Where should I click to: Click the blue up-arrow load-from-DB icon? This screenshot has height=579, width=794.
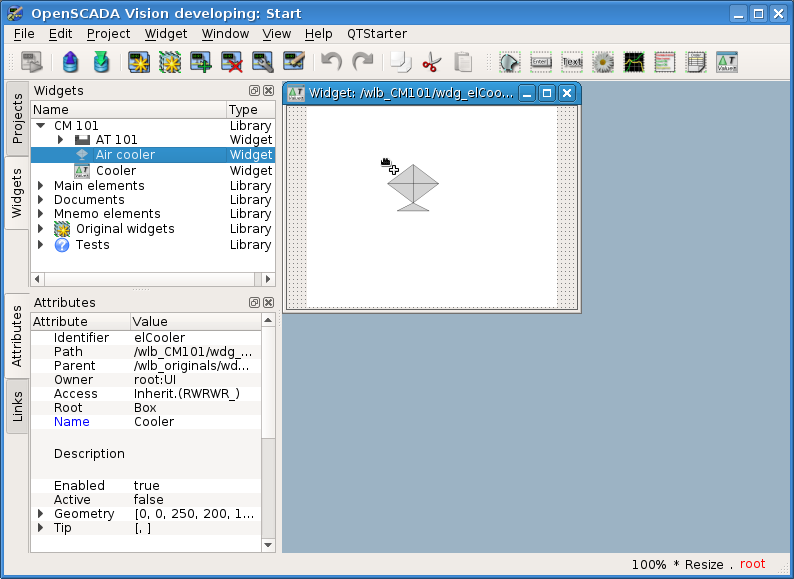(70, 62)
